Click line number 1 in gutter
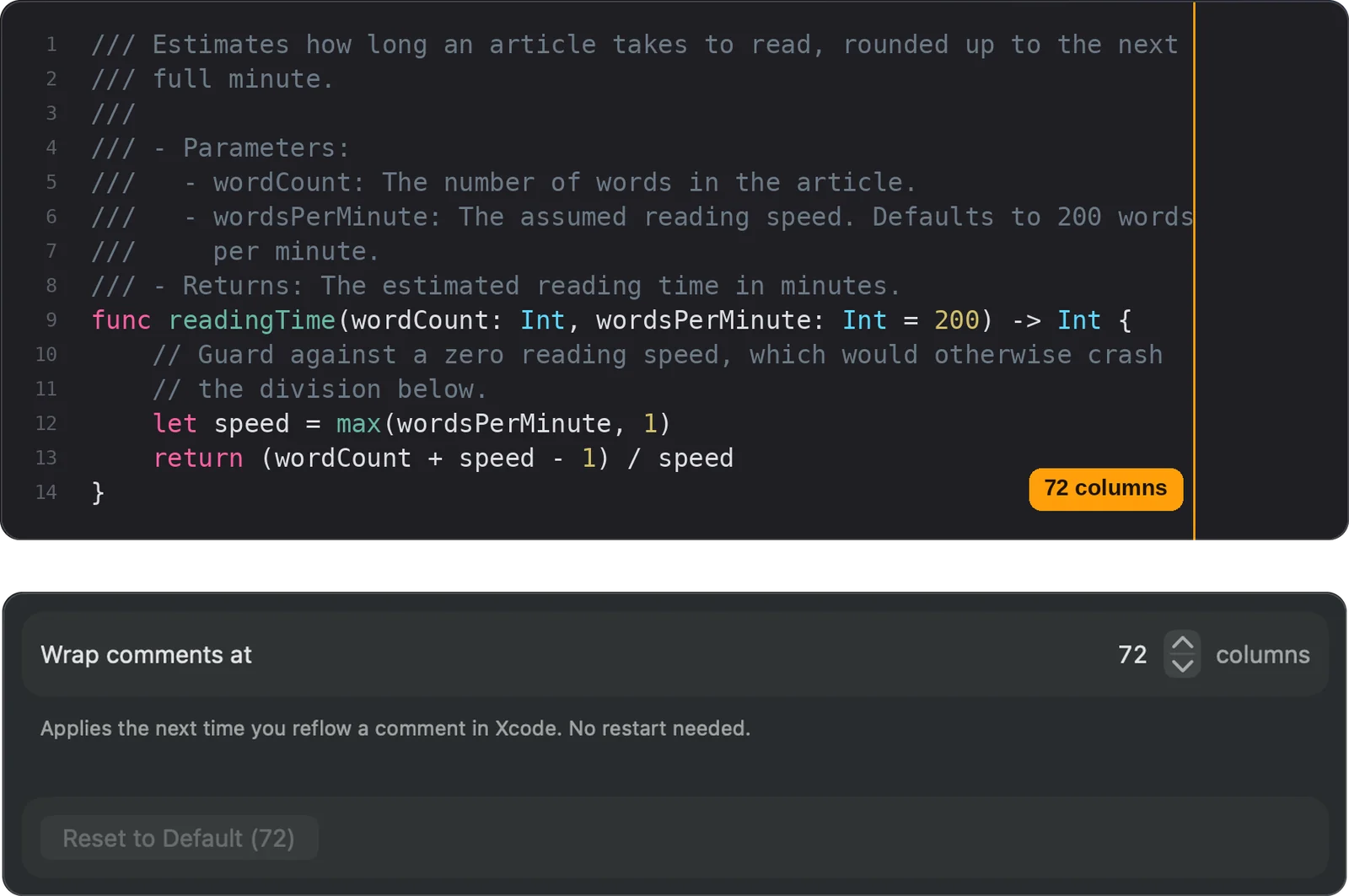 point(51,45)
